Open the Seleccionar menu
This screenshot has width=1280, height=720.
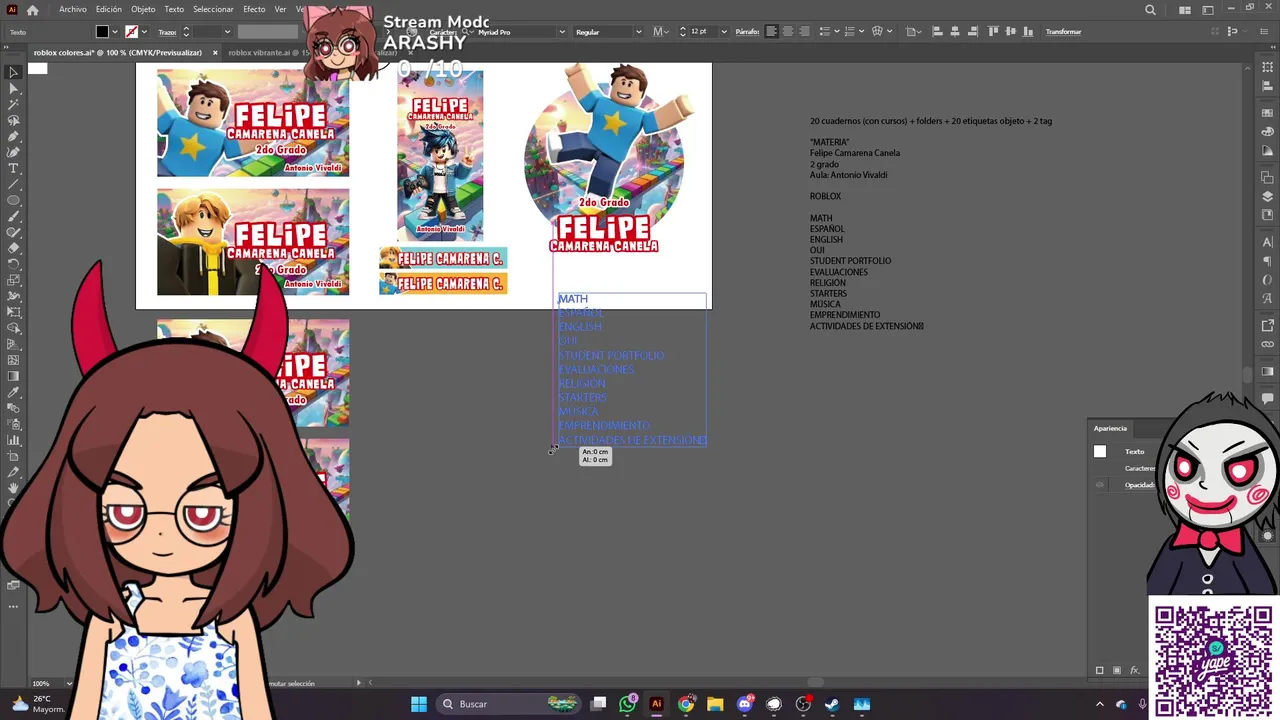(x=213, y=9)
